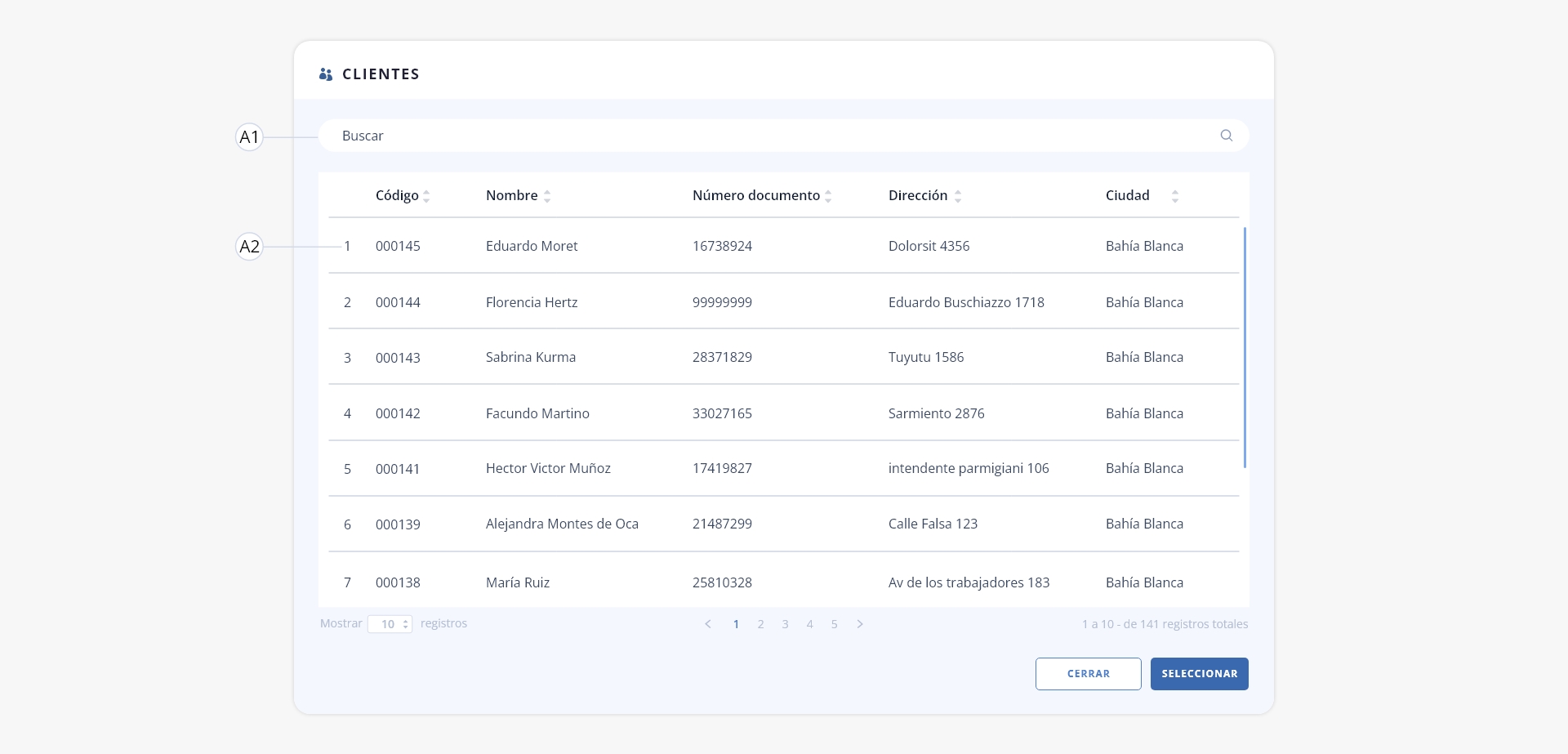Click document number 33027165
The width and height of the screenshot is (1568, 754).
pyautogui.click(x=722, y=413)
